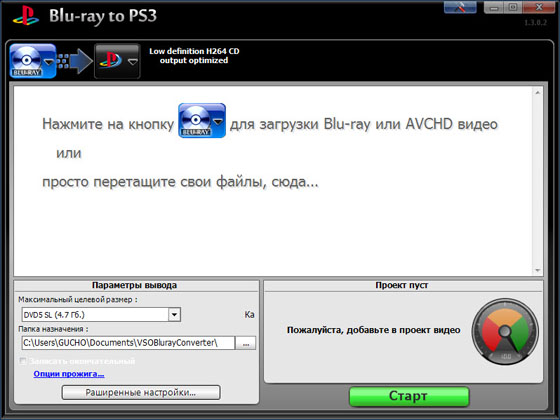This screenshot has height=420, width=560.
Task: Open Раширенные настройки advanced settings
Action: 141,392
